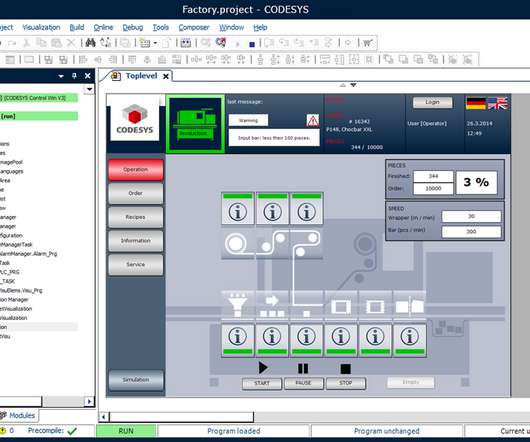Select the VisuElems.Visu_Prg tree item

pos(21,290)
